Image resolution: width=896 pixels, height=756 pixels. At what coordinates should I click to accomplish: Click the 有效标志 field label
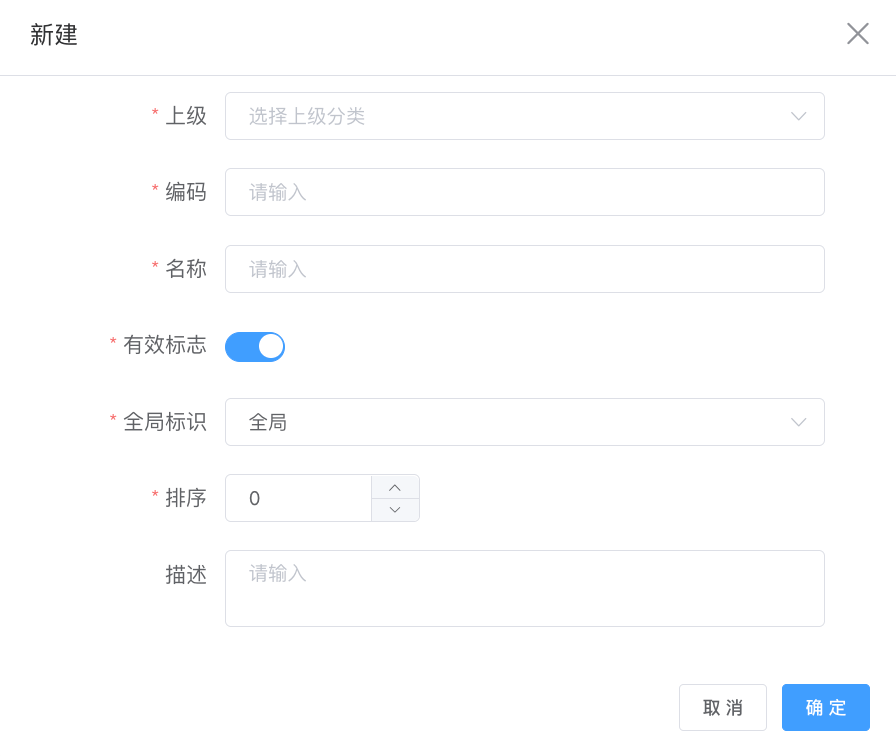[x=164, y=345]
